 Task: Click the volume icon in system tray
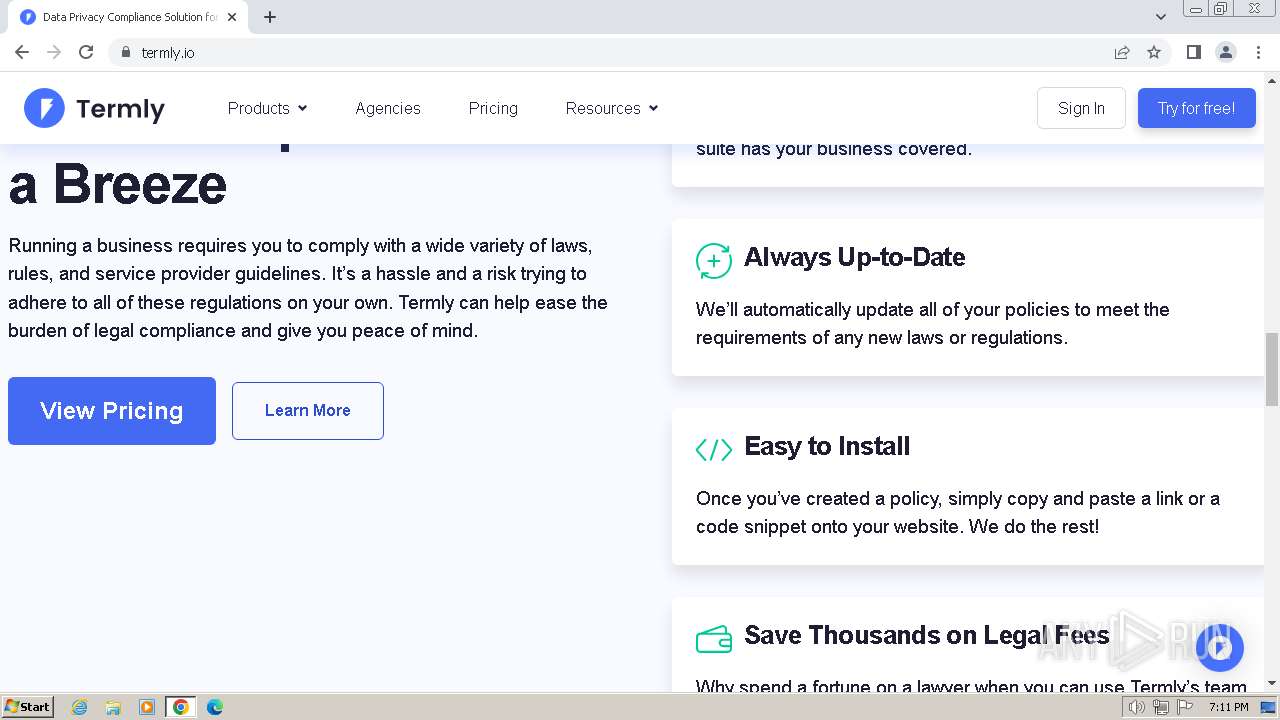[x=1137, y=707]
